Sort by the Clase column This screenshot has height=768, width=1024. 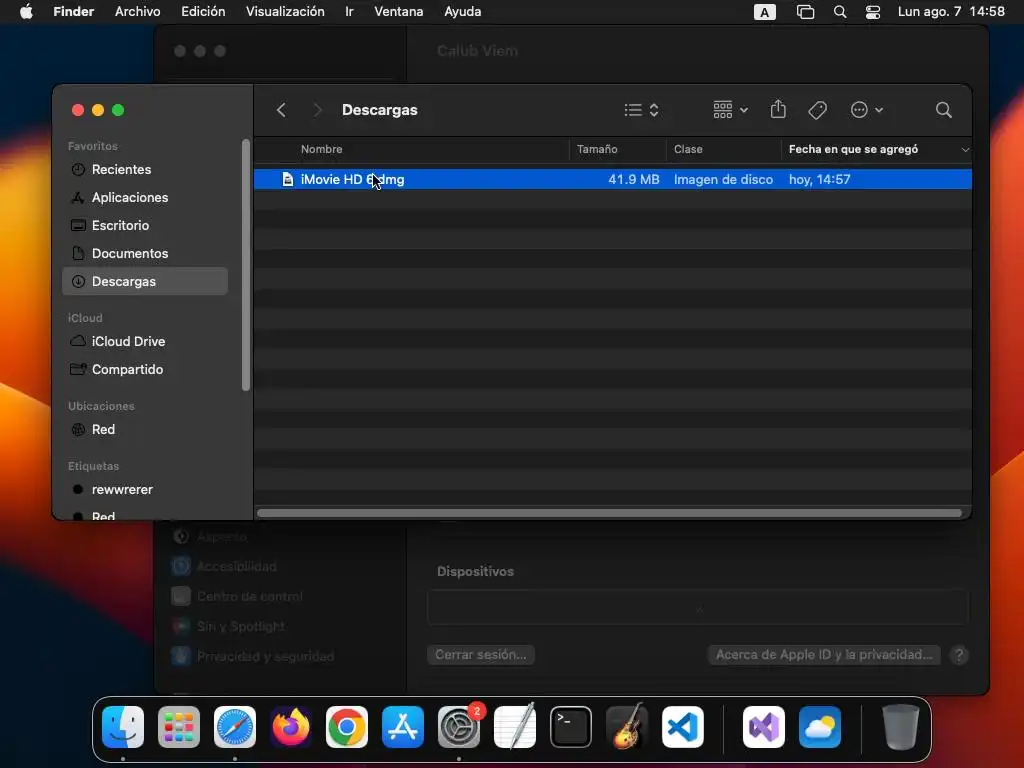tap(688, 150)
